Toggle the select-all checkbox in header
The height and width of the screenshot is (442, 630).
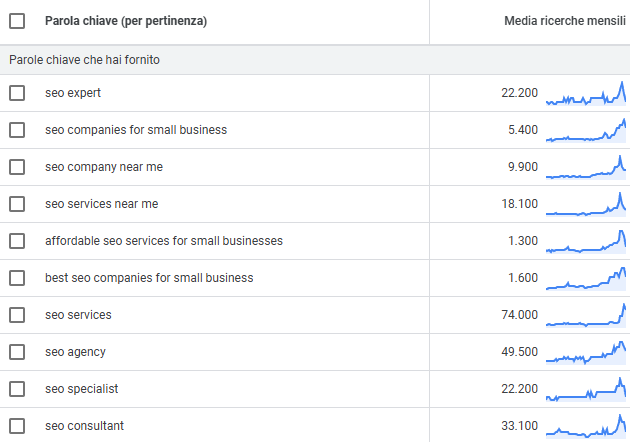tap(17, 21)
